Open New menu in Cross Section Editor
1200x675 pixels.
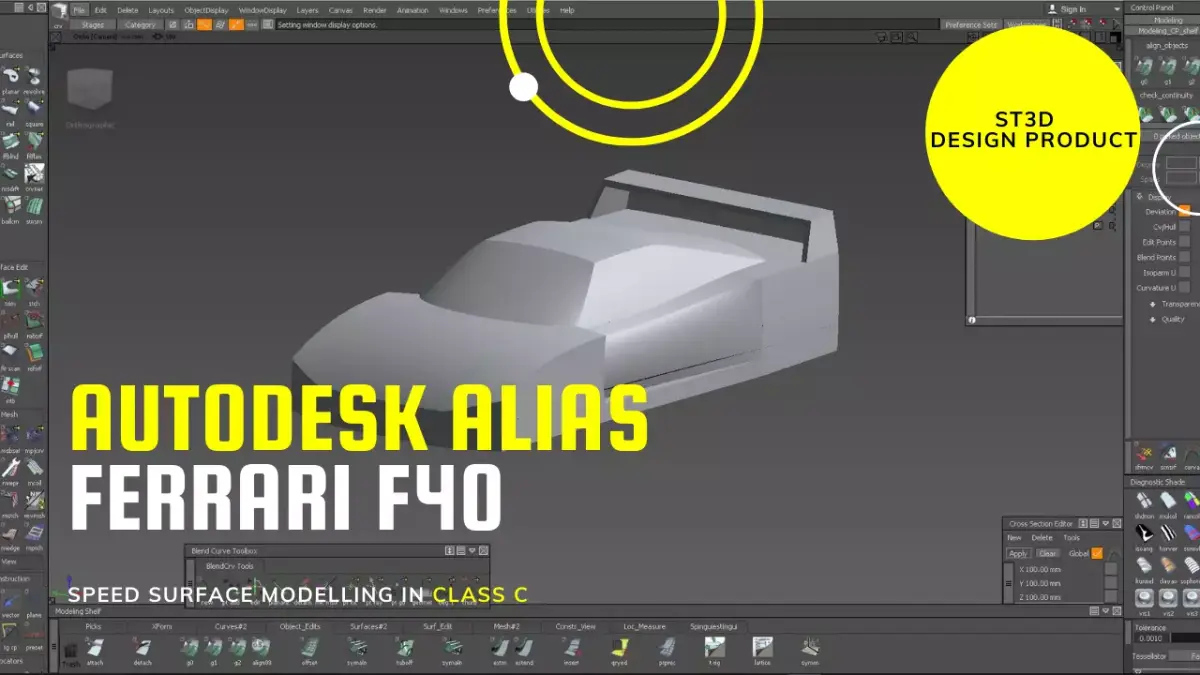[x=1014, y=538]
